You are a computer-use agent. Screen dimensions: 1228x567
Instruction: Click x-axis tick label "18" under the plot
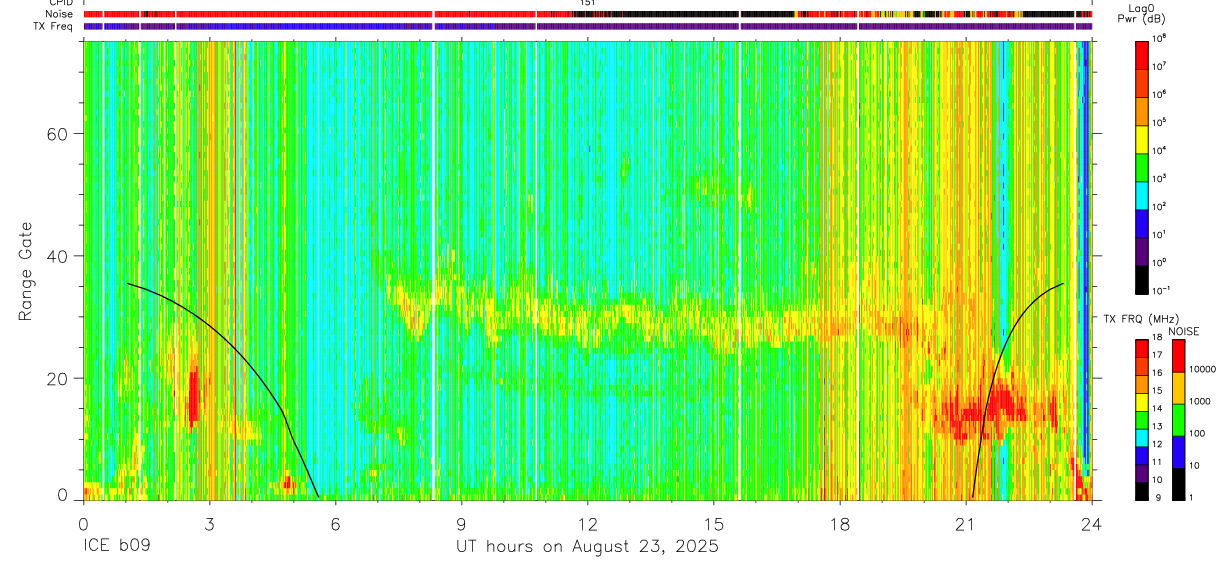pos(839,525)
